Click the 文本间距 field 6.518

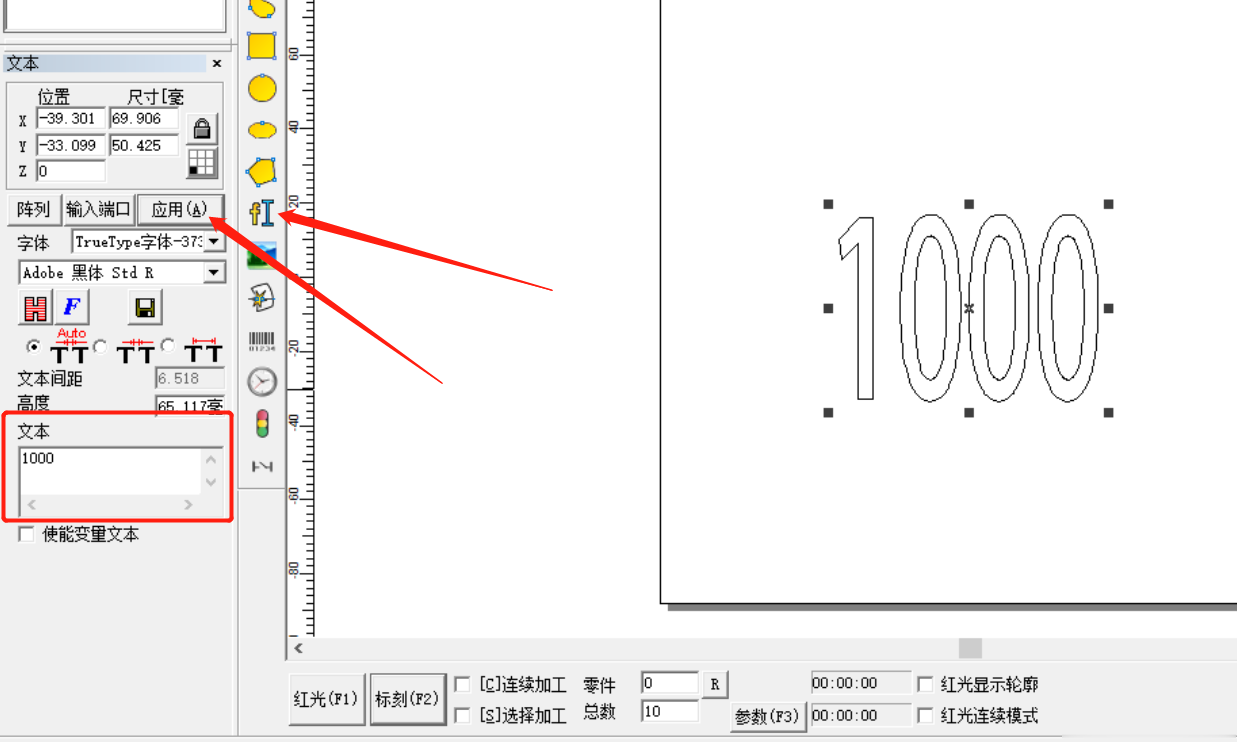190,379
